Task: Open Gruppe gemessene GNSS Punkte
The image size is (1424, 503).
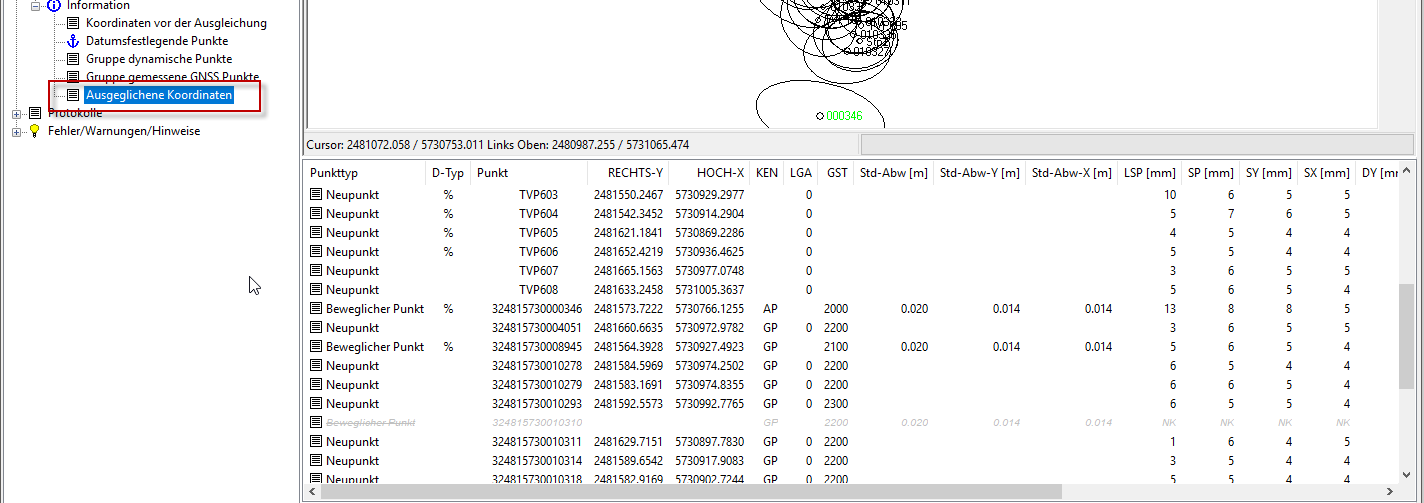Action: [172, 77]
